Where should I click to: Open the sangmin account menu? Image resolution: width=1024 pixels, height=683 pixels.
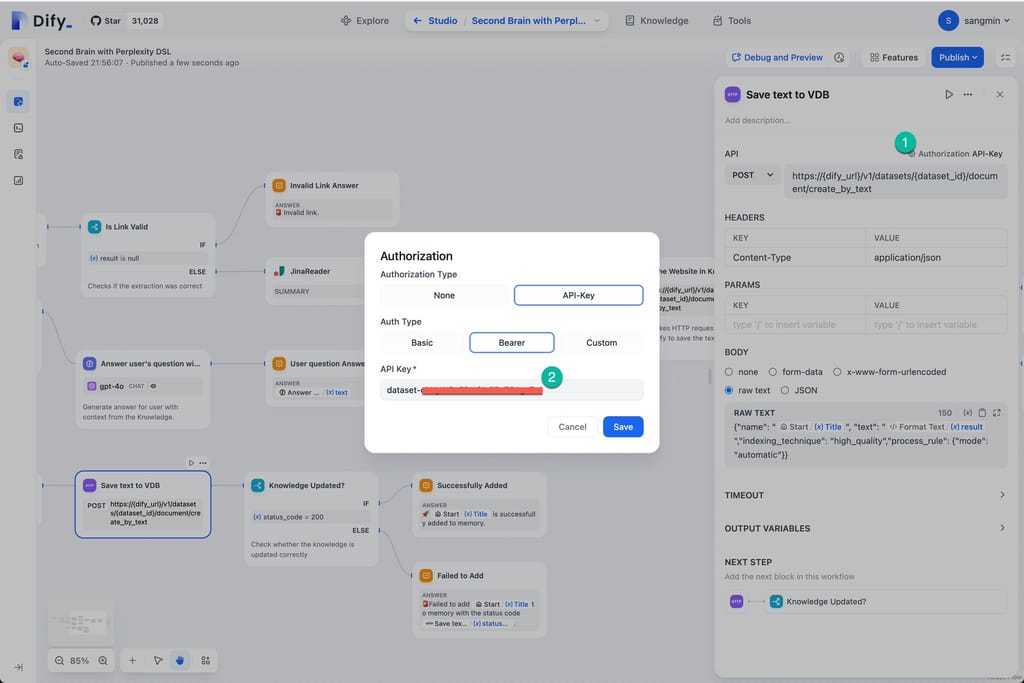coord(974,21)
